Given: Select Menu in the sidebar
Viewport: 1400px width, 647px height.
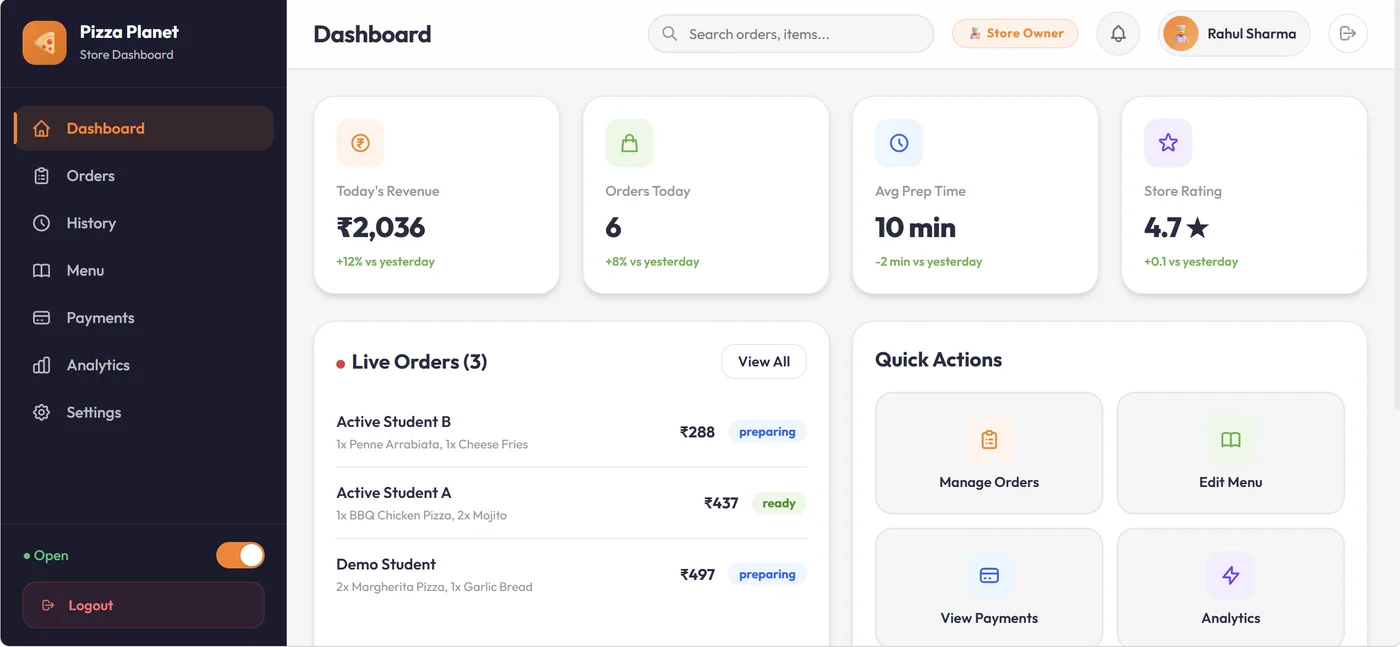Looking at the screenshot, I should (x=144, y=271).
